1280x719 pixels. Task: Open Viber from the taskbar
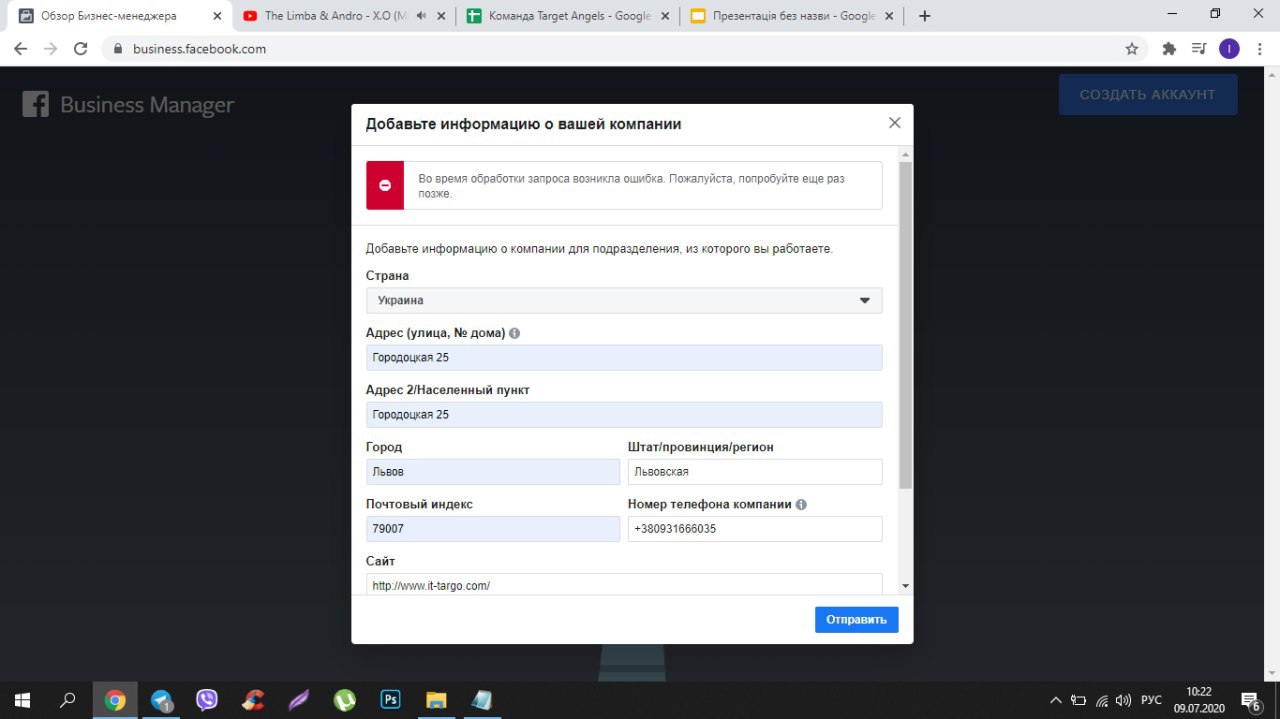click(x=207, y=700)
